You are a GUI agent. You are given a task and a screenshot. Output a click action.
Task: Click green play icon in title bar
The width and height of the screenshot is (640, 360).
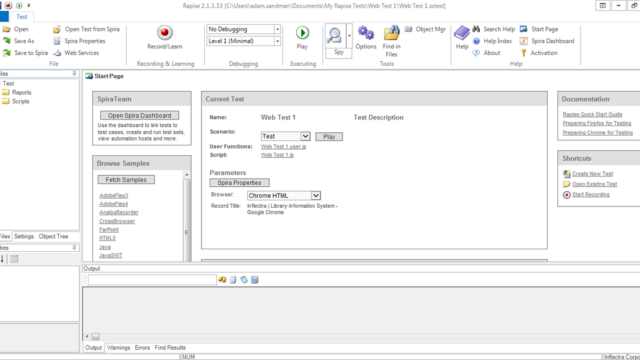(x=19, y=6)
